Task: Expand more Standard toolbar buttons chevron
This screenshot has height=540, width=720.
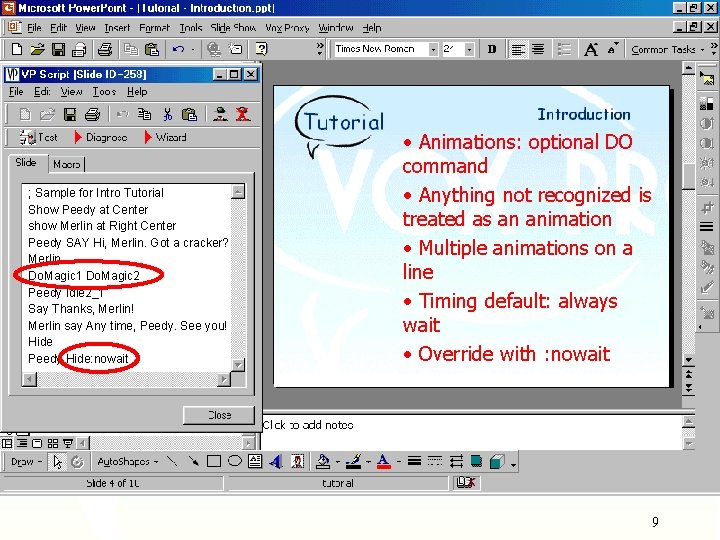Action: pyautogui.click(x=320, y=49)
